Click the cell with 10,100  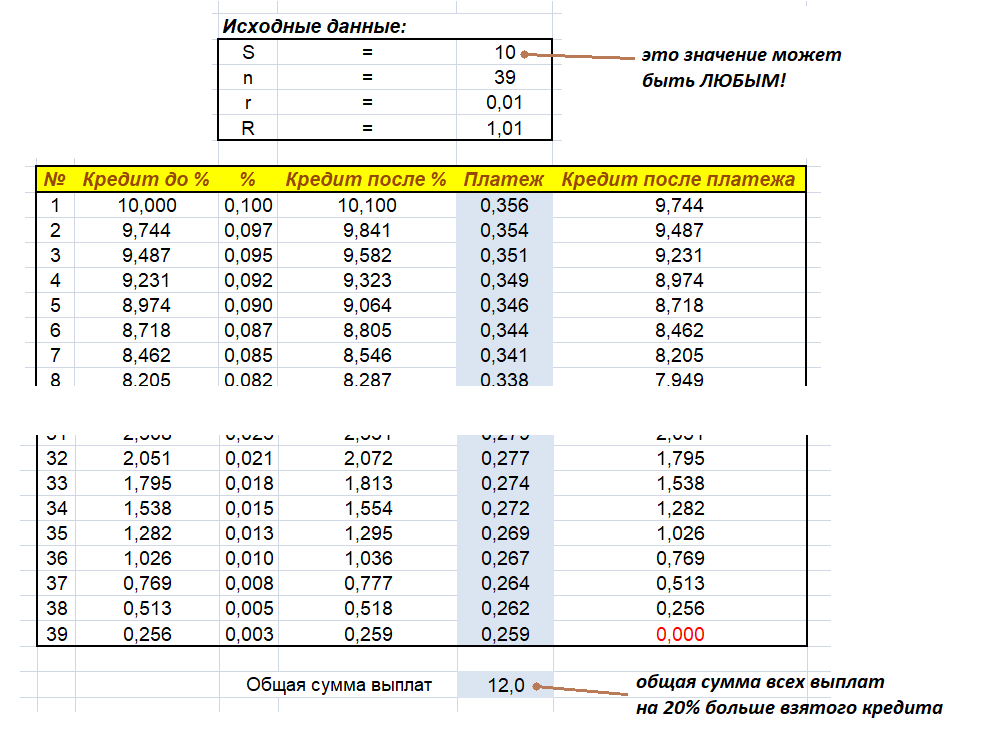coord(367,205)
